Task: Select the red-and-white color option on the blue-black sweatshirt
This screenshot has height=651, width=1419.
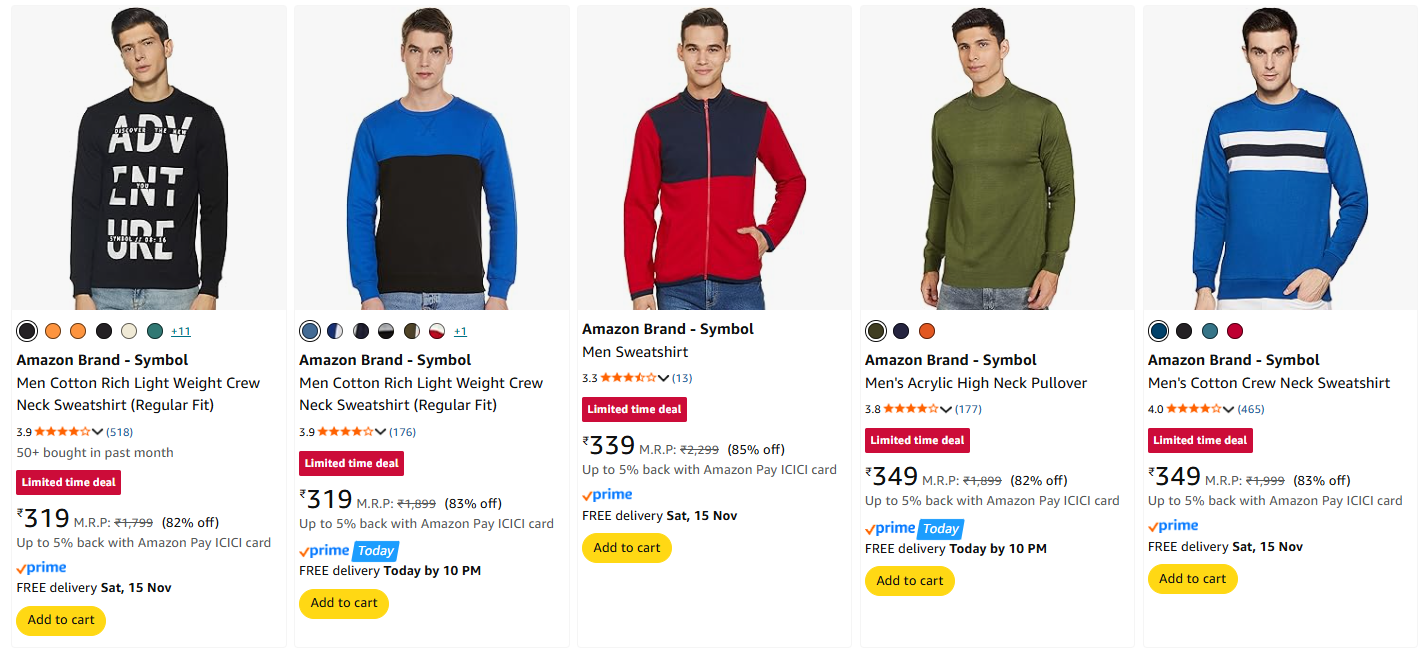Action: click(437, 331)
